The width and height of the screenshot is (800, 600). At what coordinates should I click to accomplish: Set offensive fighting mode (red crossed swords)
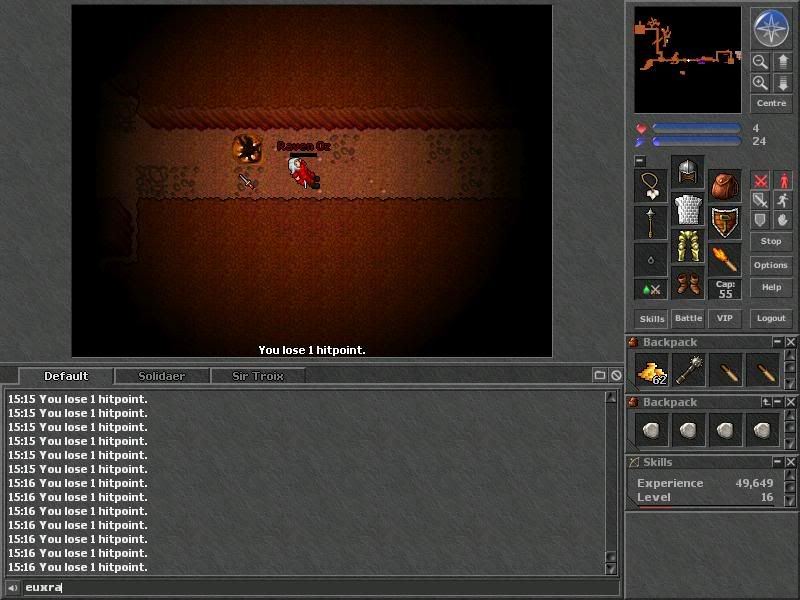point(760,181)
